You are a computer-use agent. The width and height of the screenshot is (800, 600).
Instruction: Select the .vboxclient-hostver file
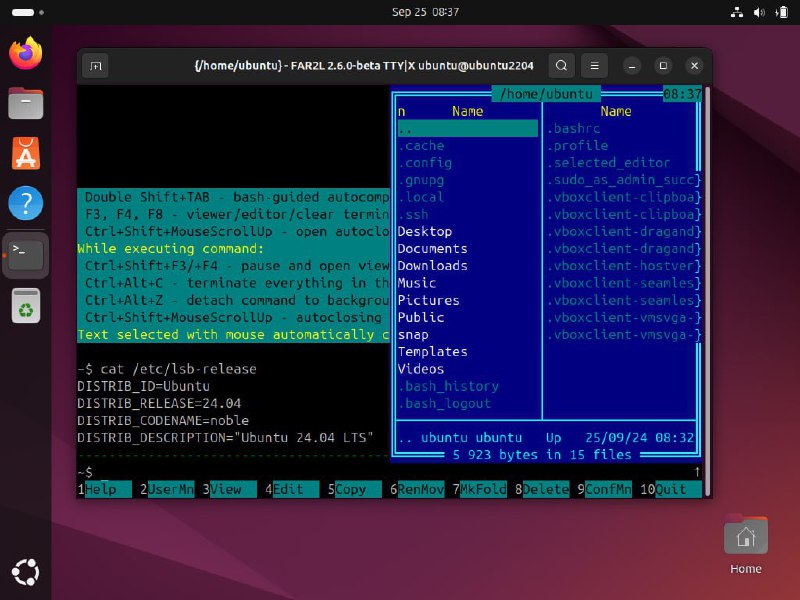click(x=621, y=266)
